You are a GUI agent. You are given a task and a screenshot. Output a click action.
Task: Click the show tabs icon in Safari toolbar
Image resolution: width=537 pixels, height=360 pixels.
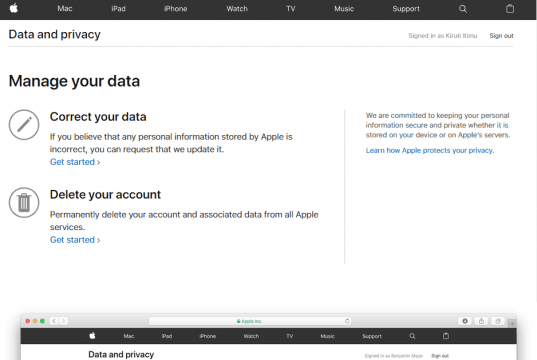498,321
